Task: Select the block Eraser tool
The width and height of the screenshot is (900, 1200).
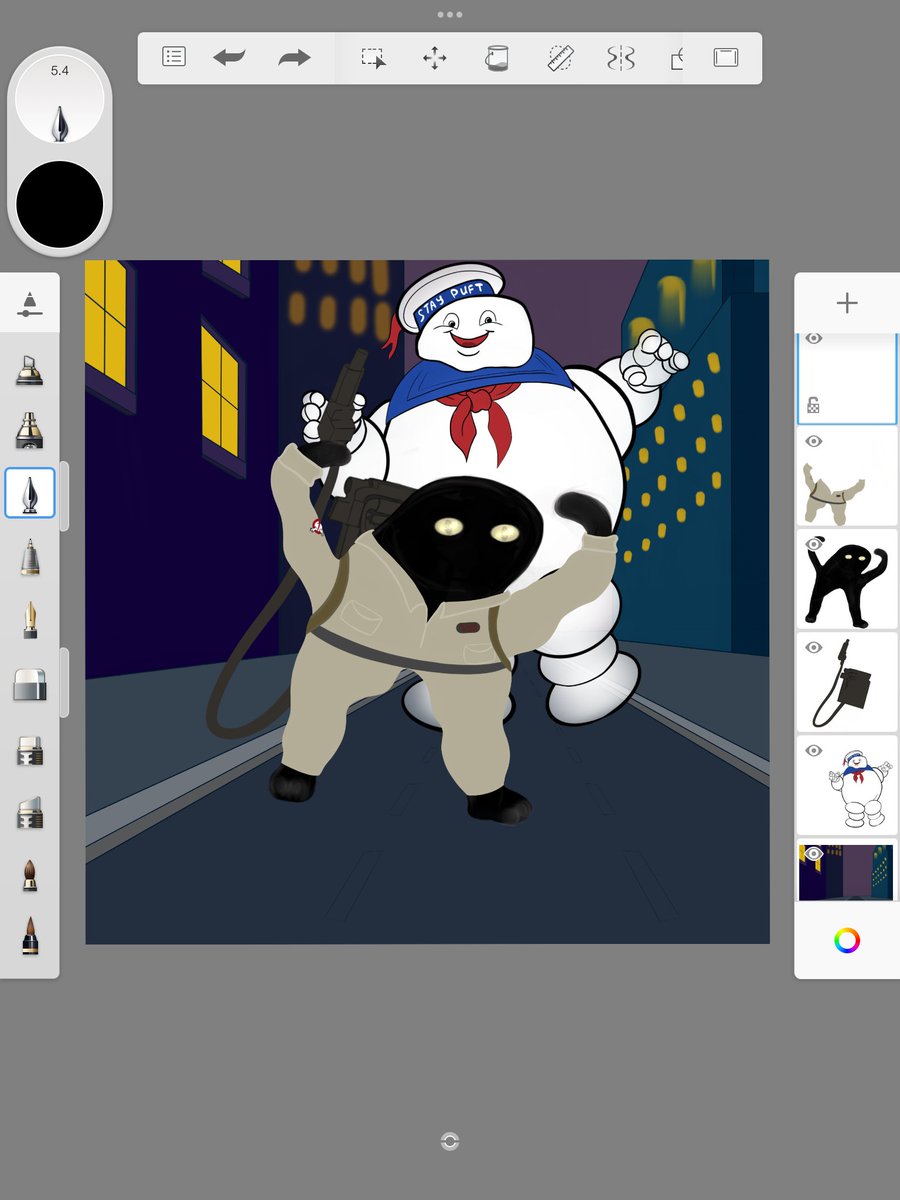Action: coord(30,686)
